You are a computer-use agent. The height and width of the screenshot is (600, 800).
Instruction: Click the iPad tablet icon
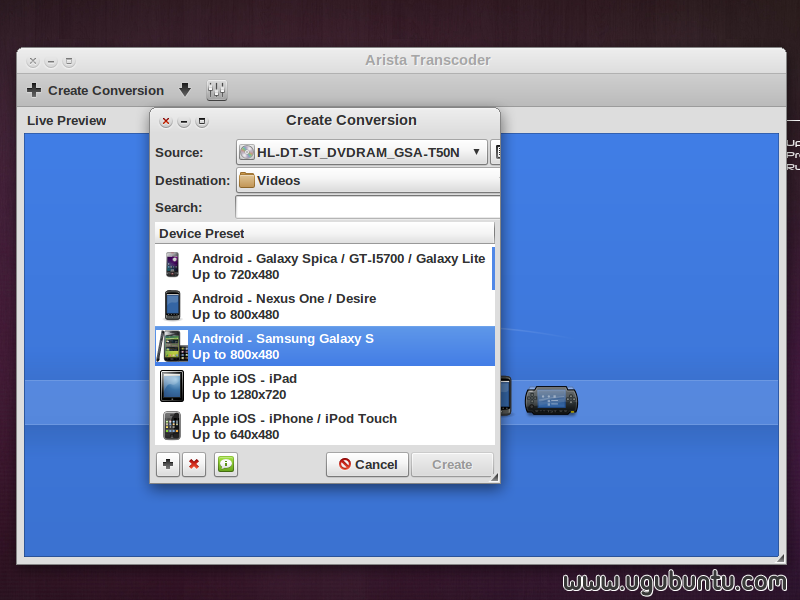(172, 386)
